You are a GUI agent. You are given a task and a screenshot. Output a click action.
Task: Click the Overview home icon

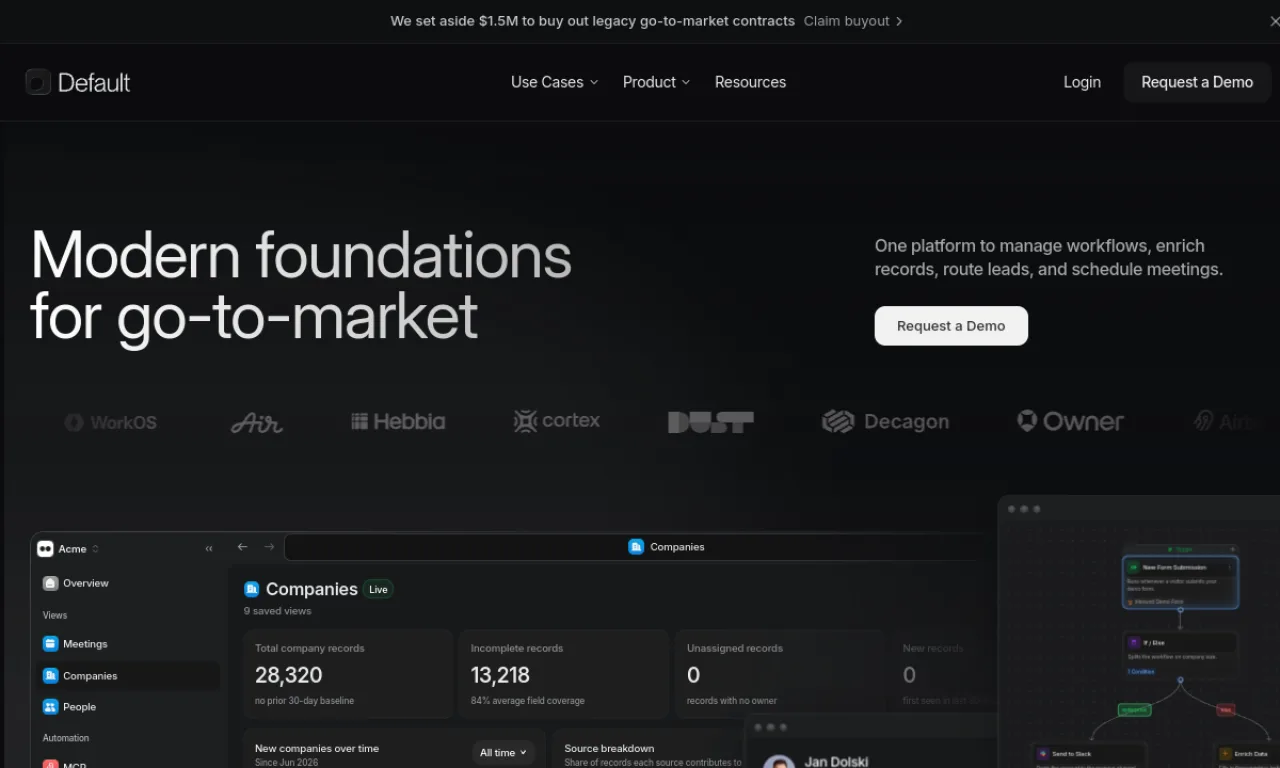[x=50, y=583]
